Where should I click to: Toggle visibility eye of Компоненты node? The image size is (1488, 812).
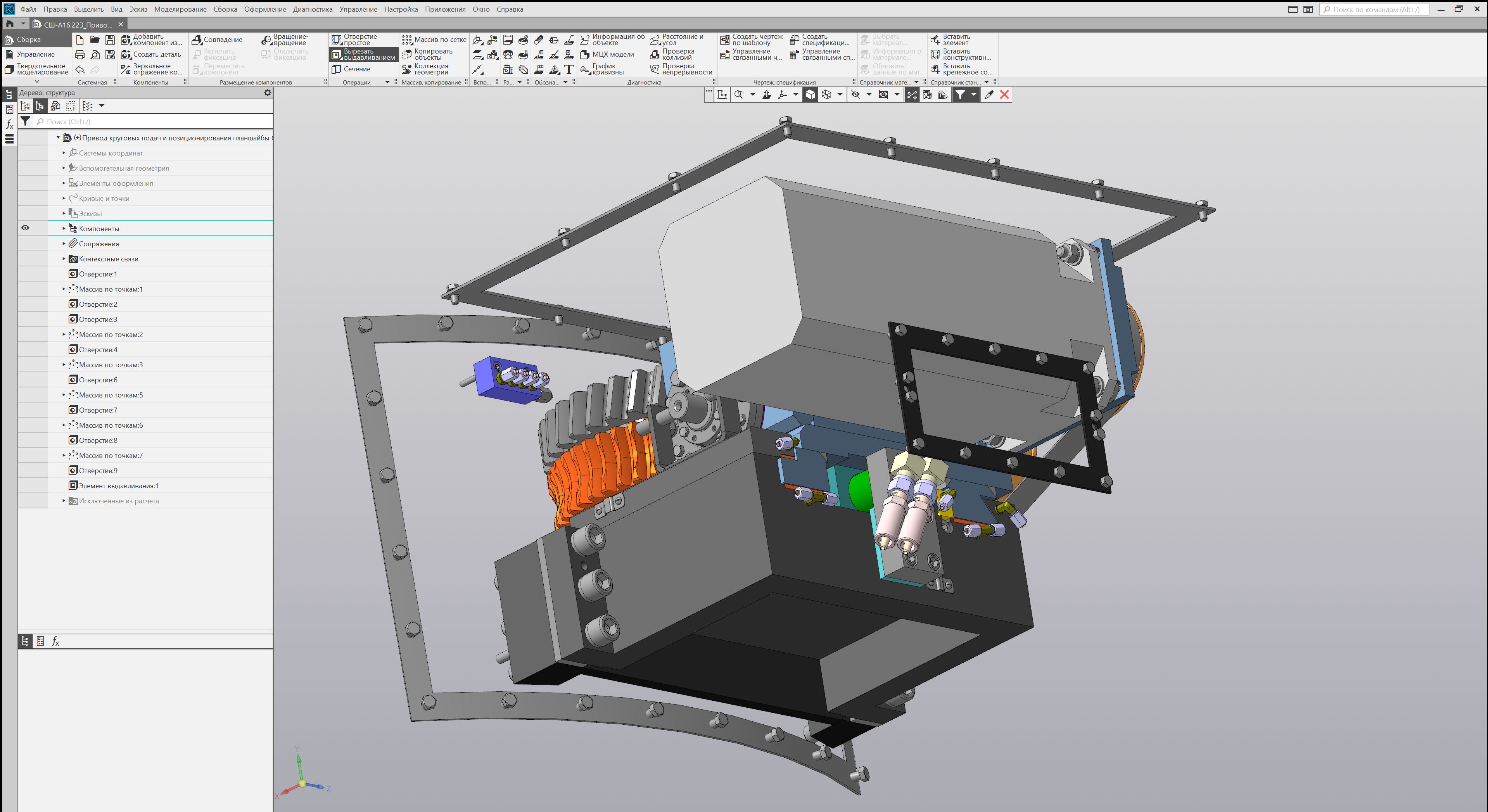coord(26,228)
